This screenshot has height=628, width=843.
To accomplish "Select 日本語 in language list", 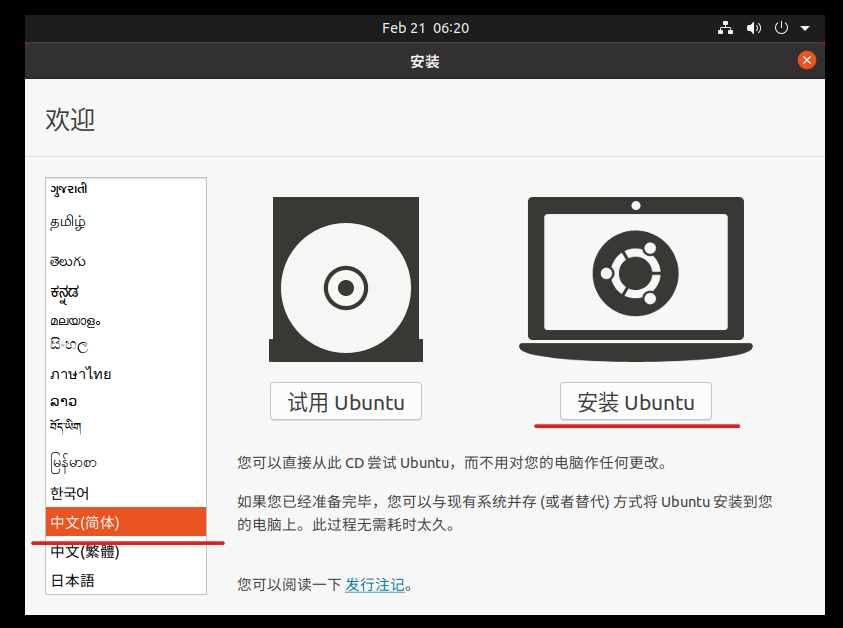I will pyautogui.click(x=126, y=580).
